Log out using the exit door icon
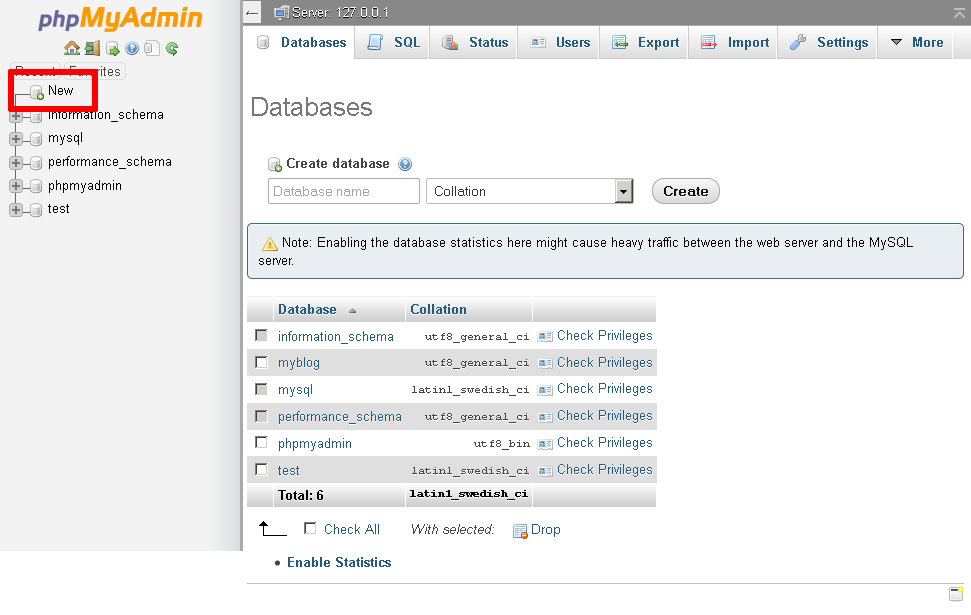The image size is (971, 615). coord(91,48)
